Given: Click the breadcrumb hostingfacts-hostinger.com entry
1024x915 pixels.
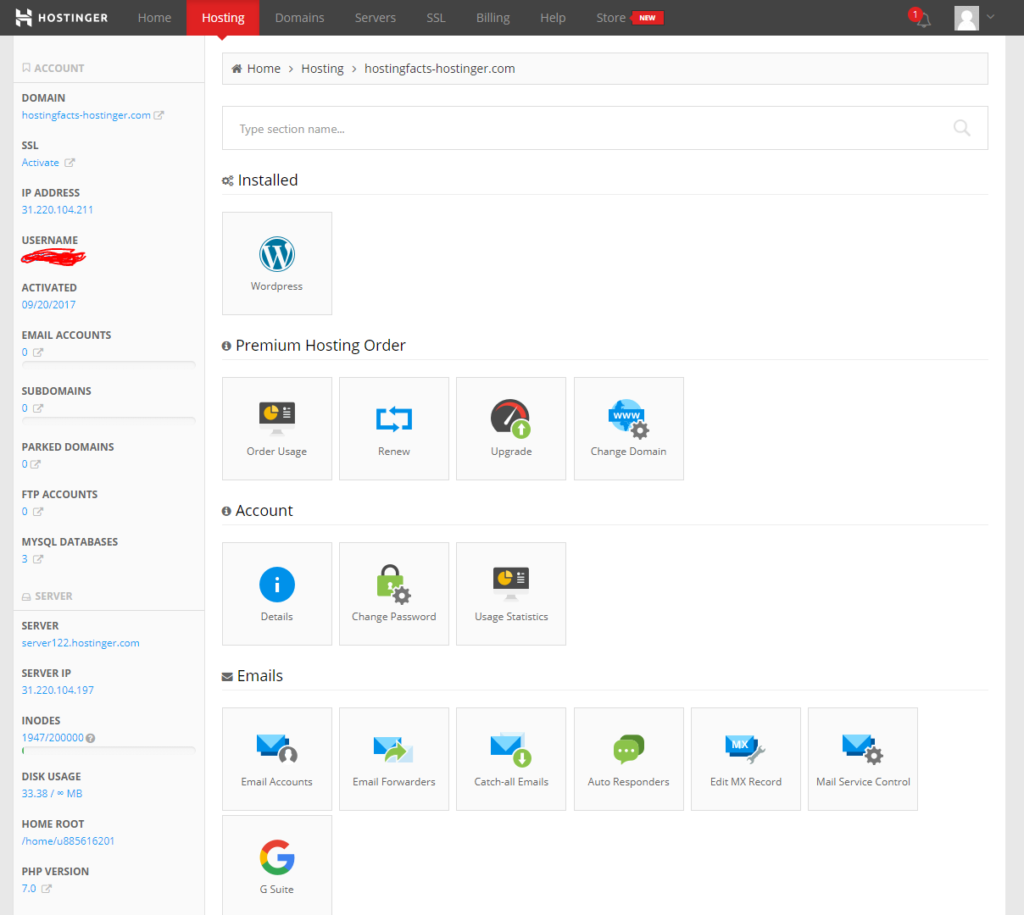Looking at the screenshot, I should tap(440, 69).
